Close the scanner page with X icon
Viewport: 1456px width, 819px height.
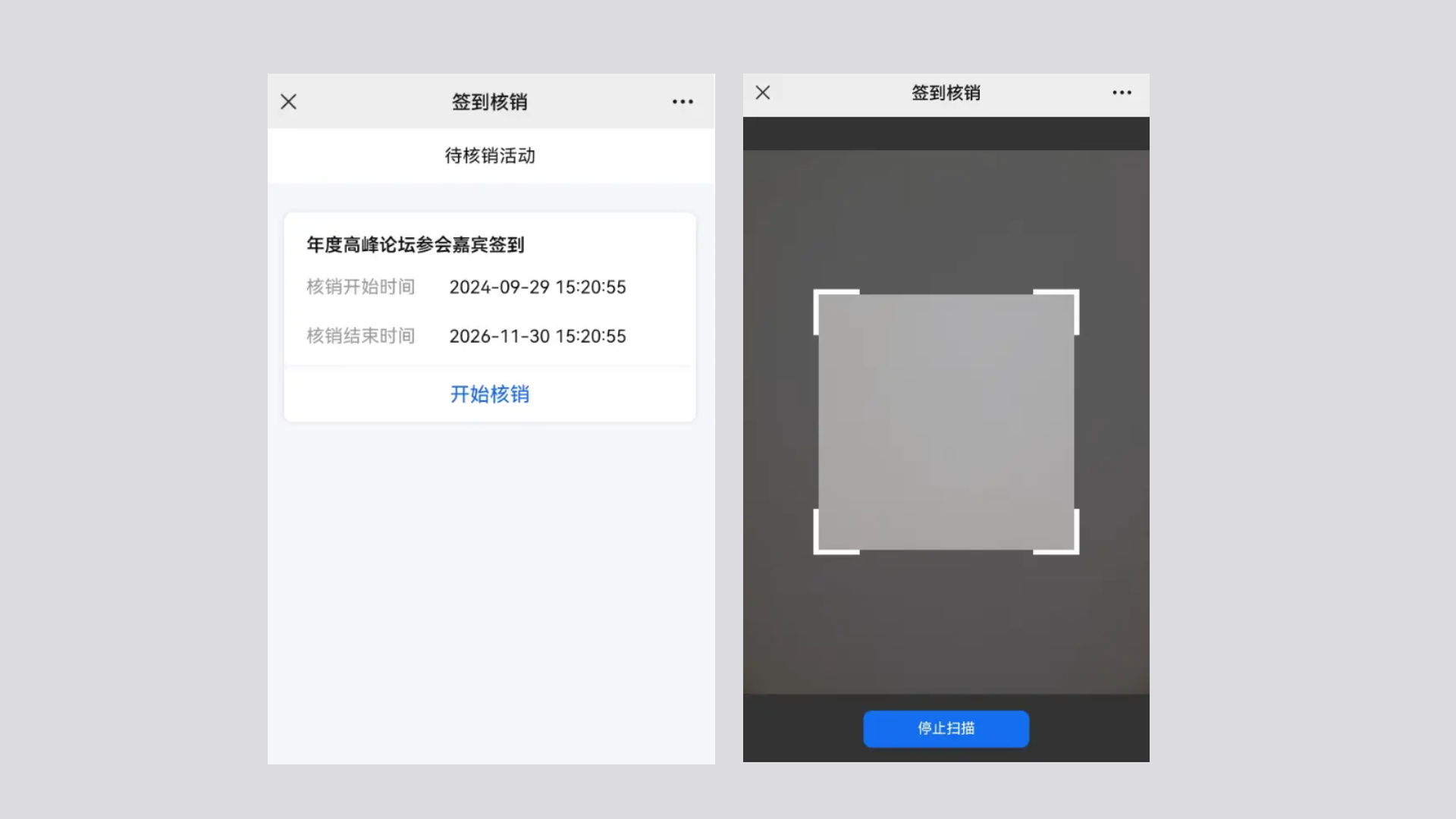point(763,93)
